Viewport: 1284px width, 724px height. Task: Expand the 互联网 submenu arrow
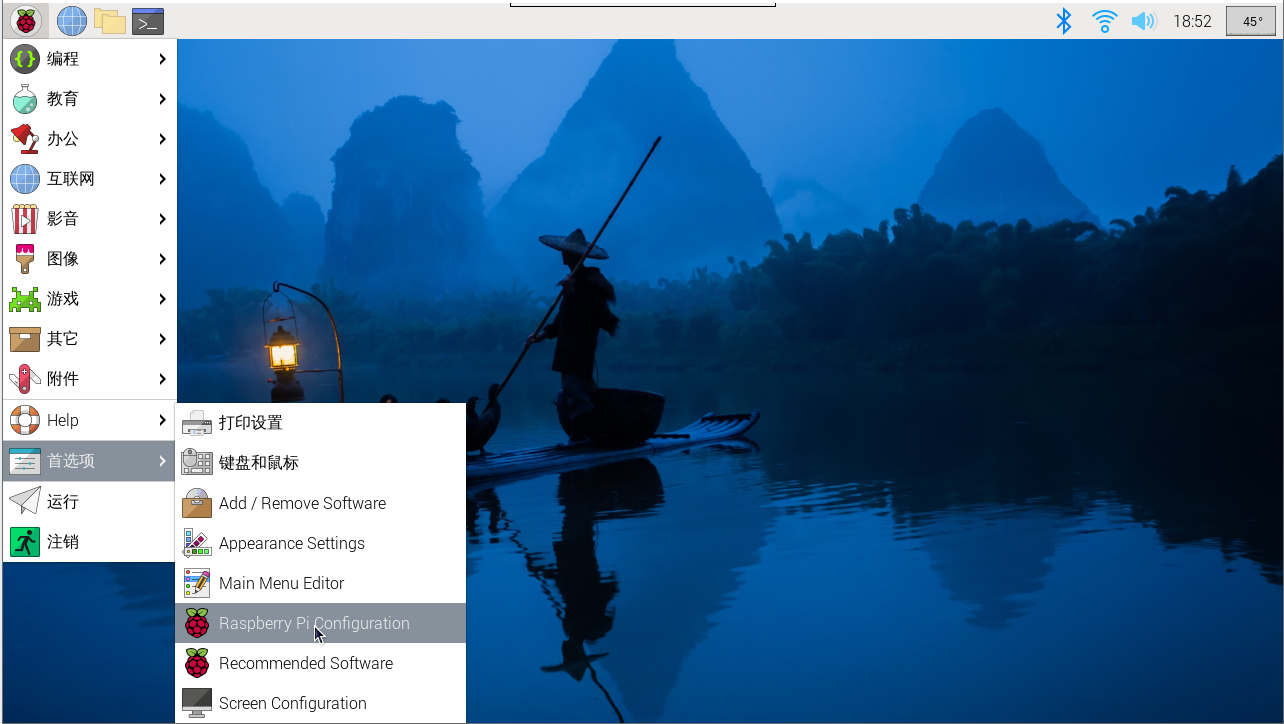pyautogui.click(x=162, y=179)
